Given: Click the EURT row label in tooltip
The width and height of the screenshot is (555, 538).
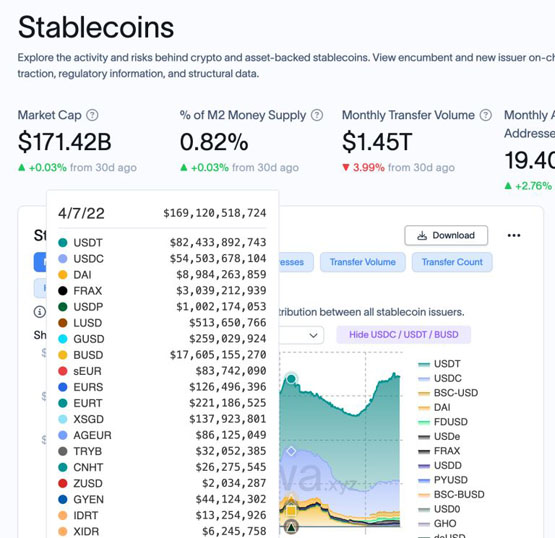Looking at the screenshot, I should [88, 403].
